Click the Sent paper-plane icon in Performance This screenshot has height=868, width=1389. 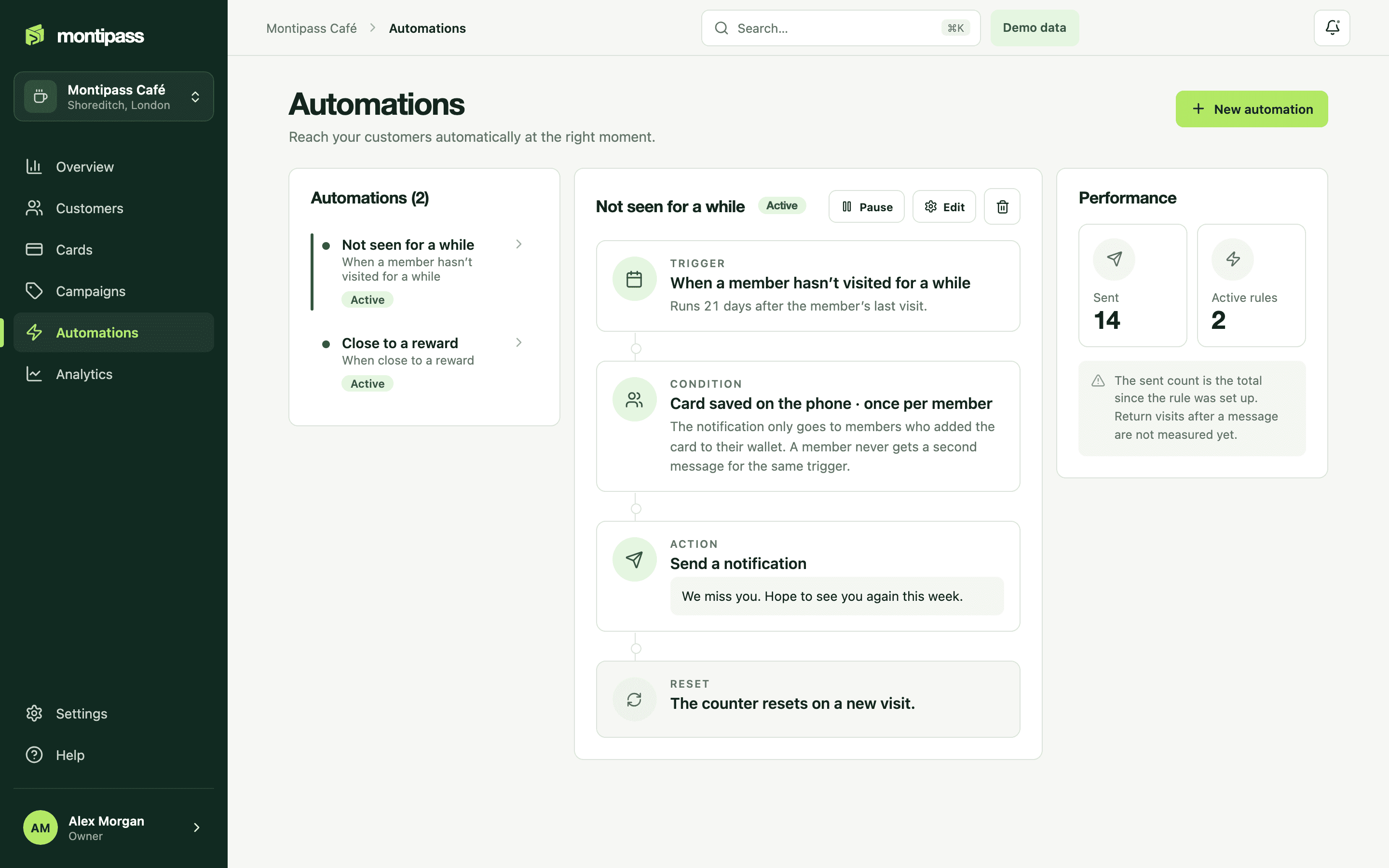pyautogui.click(x=1114, y=259)
